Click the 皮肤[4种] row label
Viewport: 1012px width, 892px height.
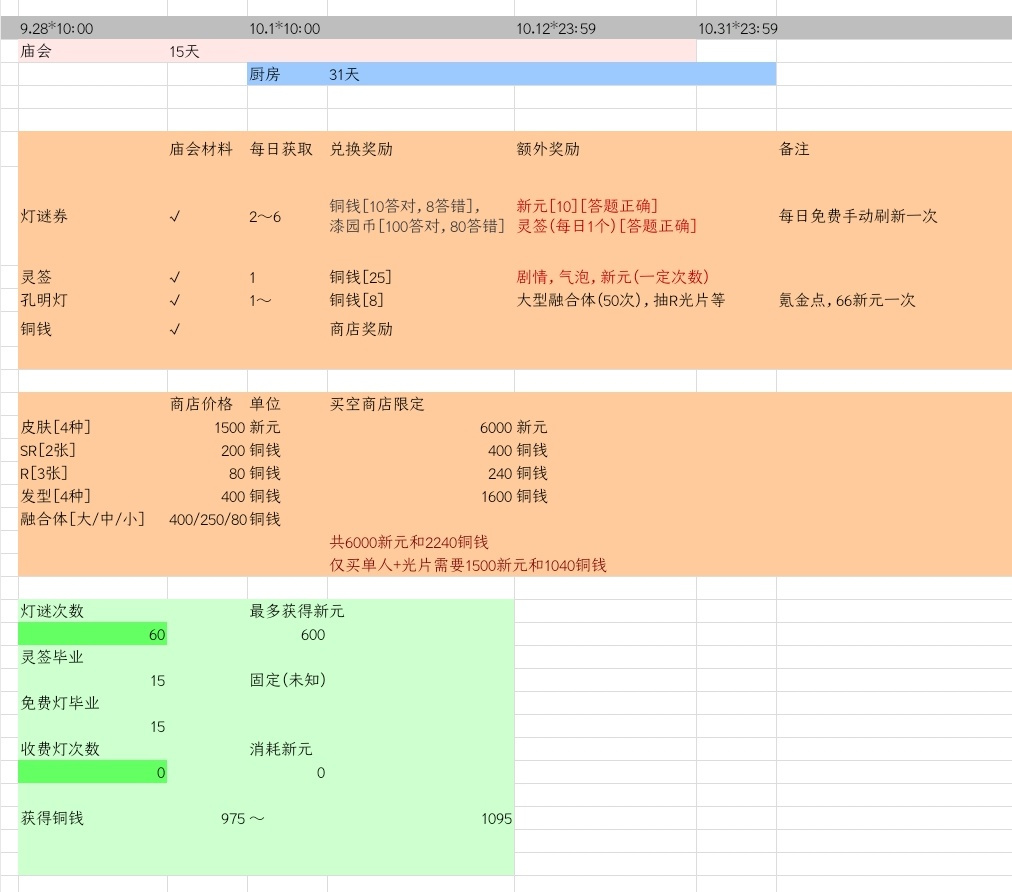click(x=56, y=427)
